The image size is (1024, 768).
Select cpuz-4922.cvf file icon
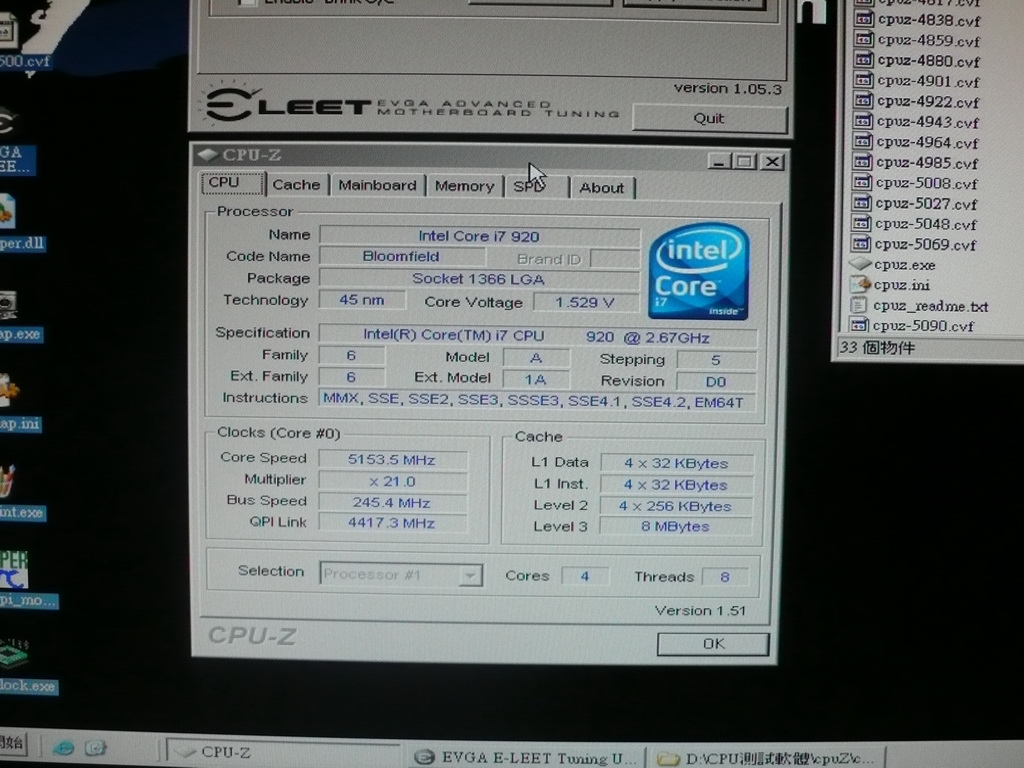(863, 101)
